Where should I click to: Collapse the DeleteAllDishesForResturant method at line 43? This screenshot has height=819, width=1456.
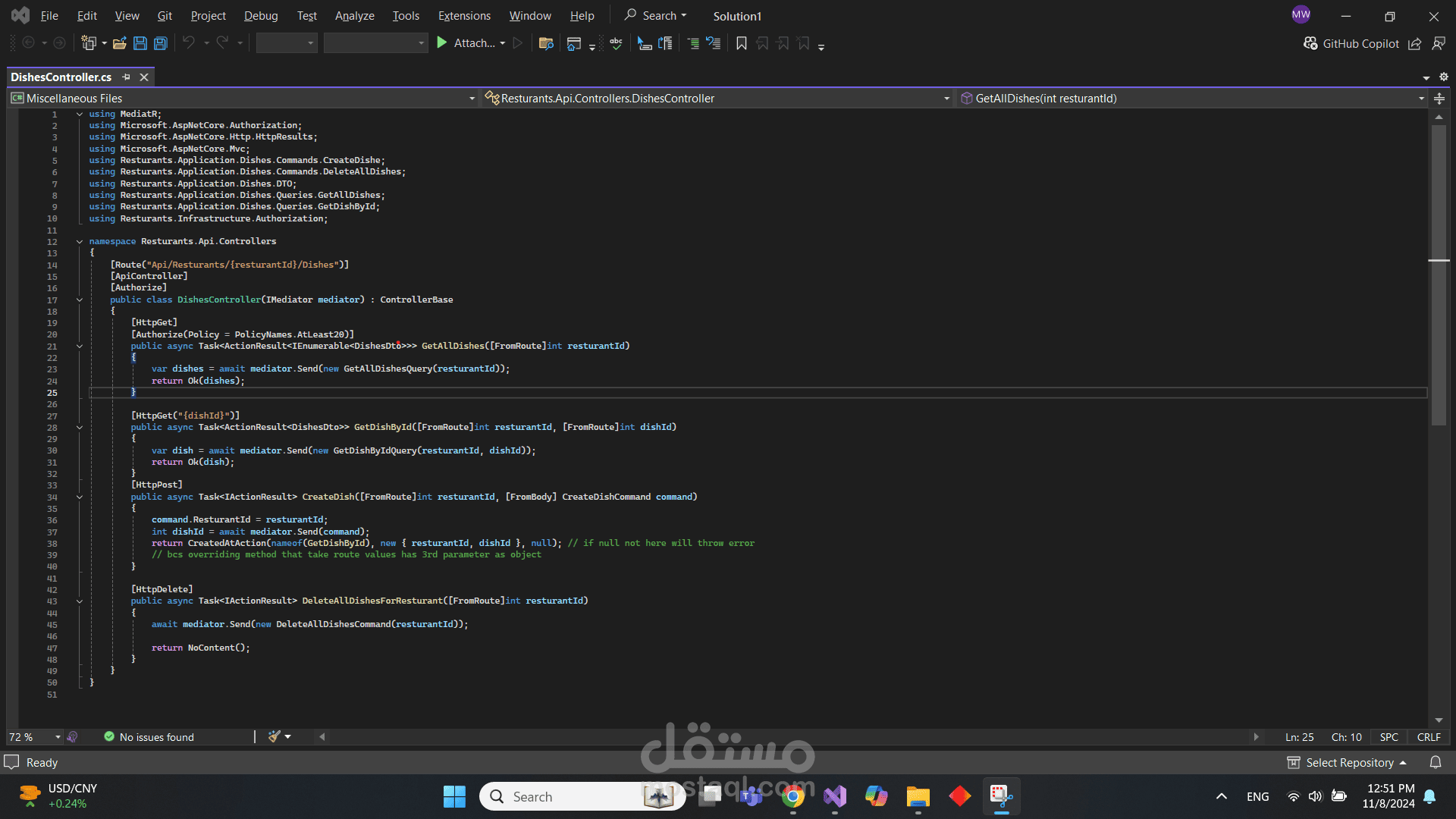[79, 601]
